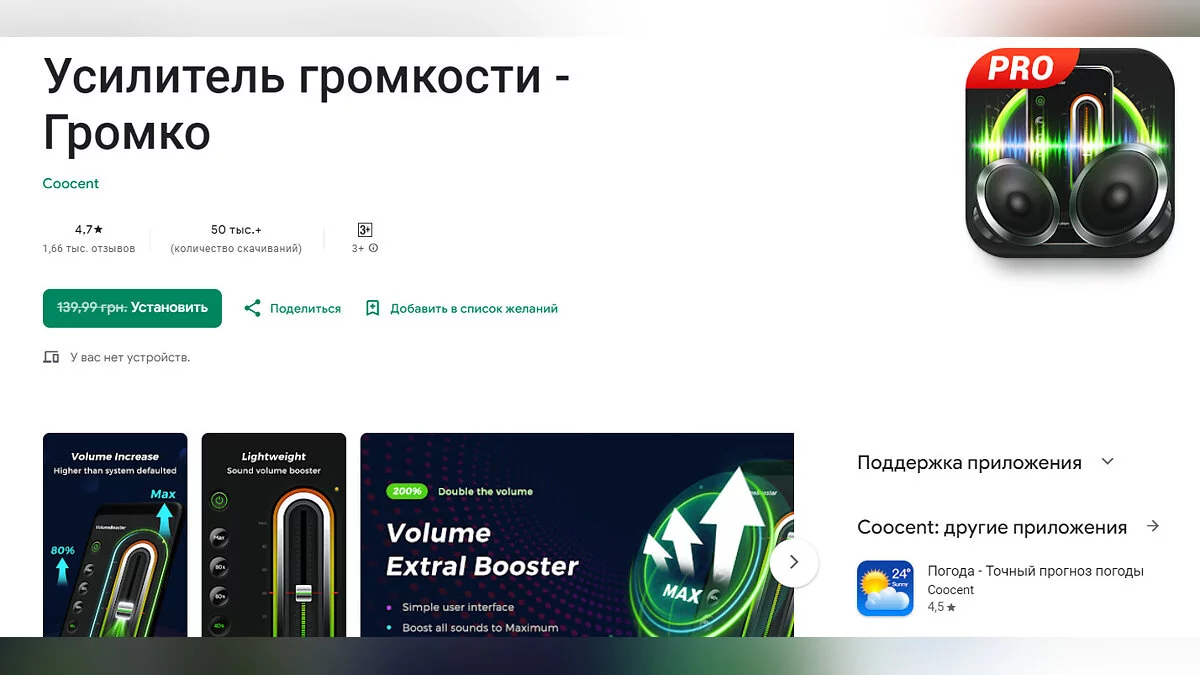Click the bookmark wishlist icon
Image resolution: width=1200 pixels, height=675 pixels.
point(373,308)
